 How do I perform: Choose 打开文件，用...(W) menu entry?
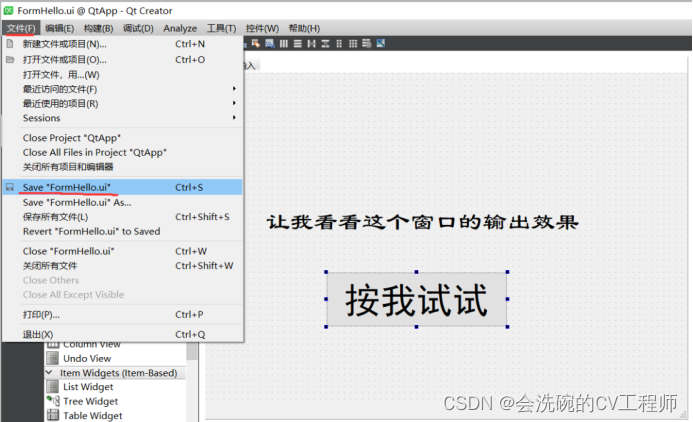(123, 75)
